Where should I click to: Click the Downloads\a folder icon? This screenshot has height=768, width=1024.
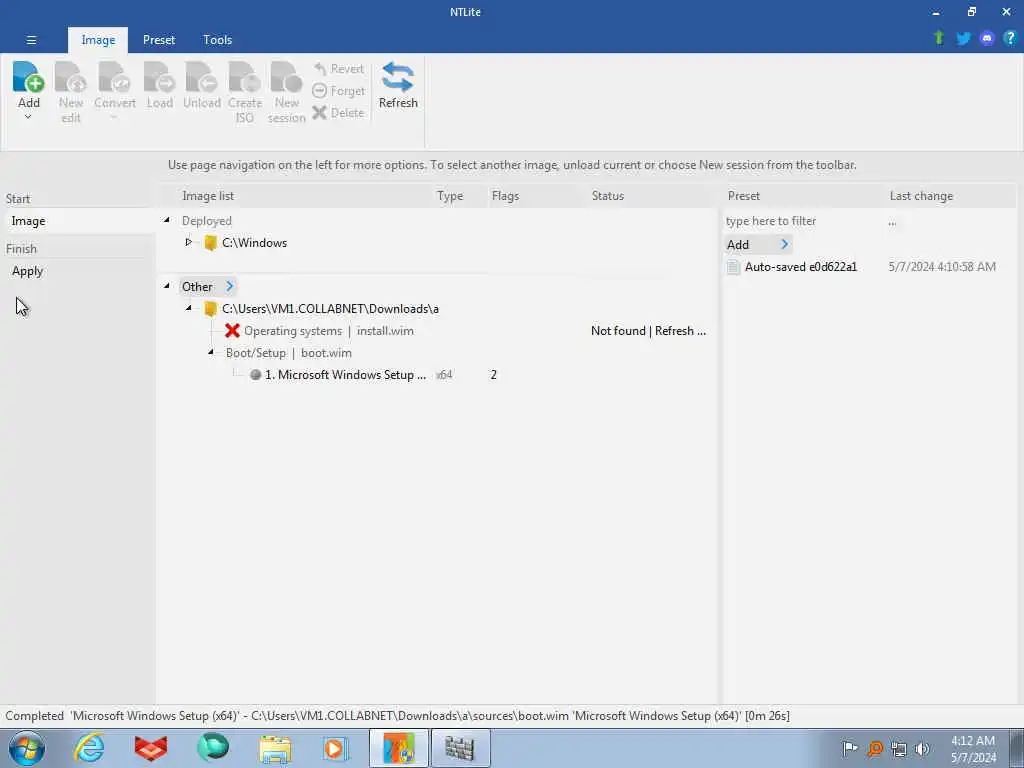point(210,309)
